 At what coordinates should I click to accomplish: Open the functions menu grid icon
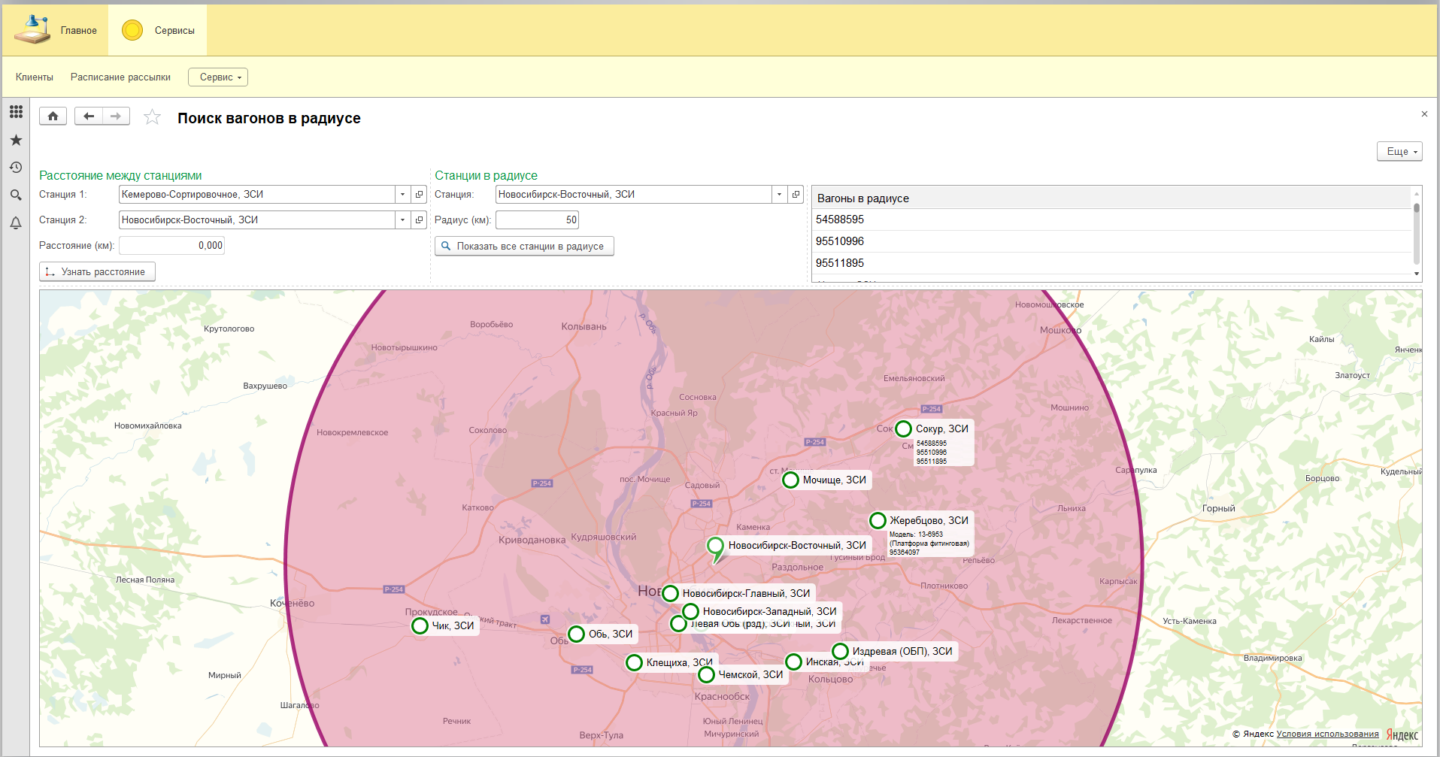pos(16,112)
